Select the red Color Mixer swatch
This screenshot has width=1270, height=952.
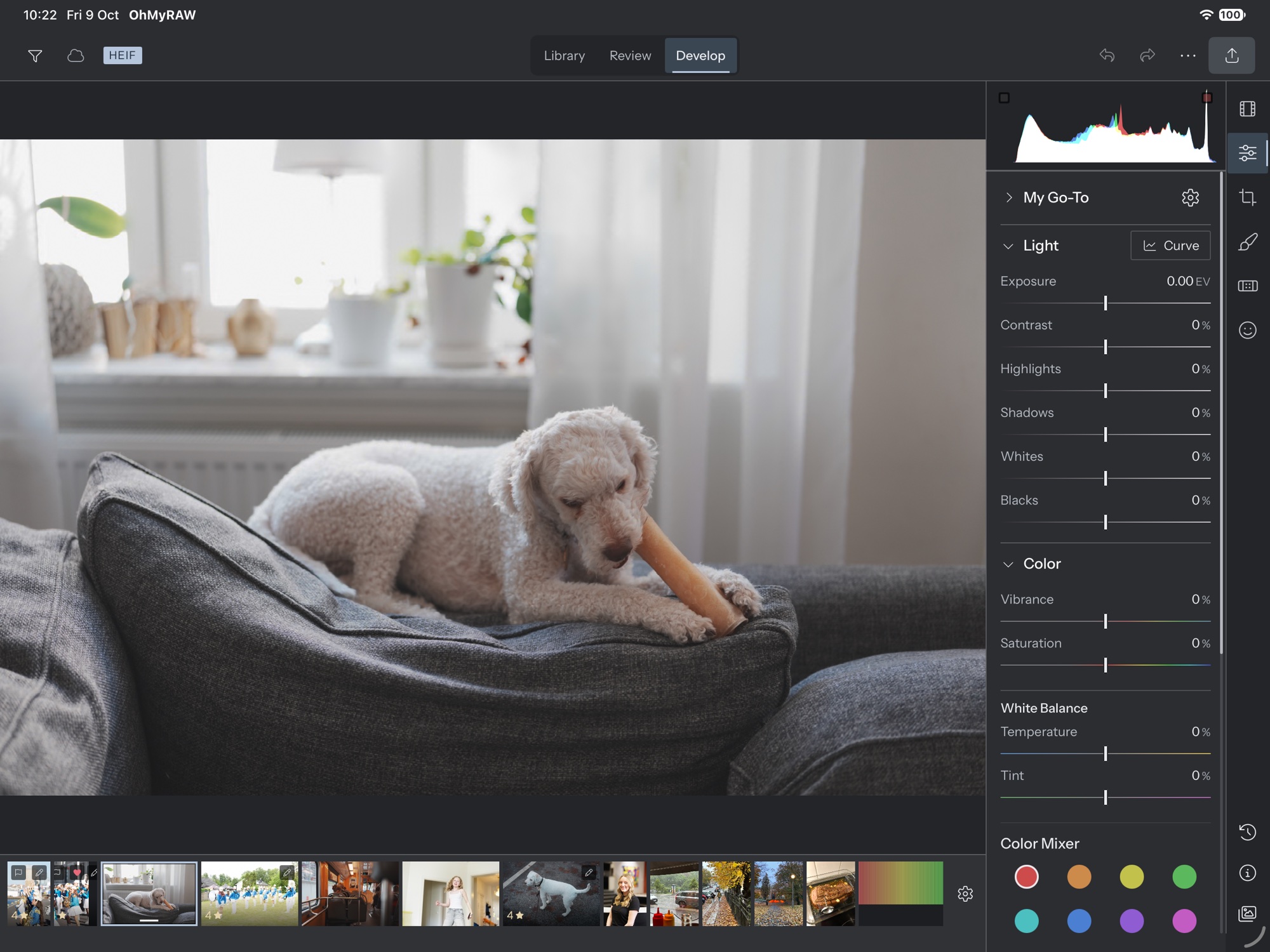click(x=1026, y=877)
